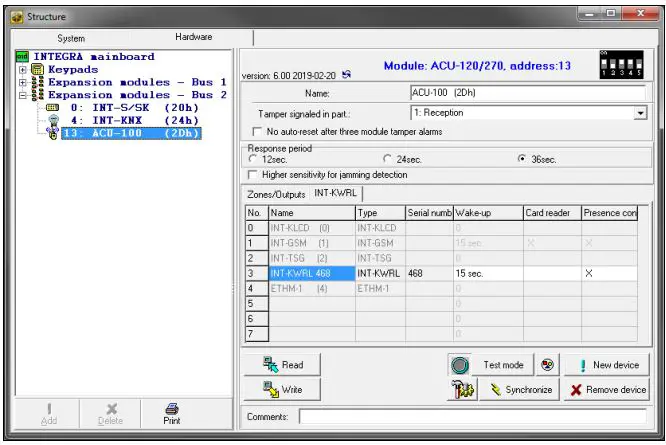Screen dimensions: 666x445
Task: Click the Keypads keypad icon
Action: click(x=38, y=69)
